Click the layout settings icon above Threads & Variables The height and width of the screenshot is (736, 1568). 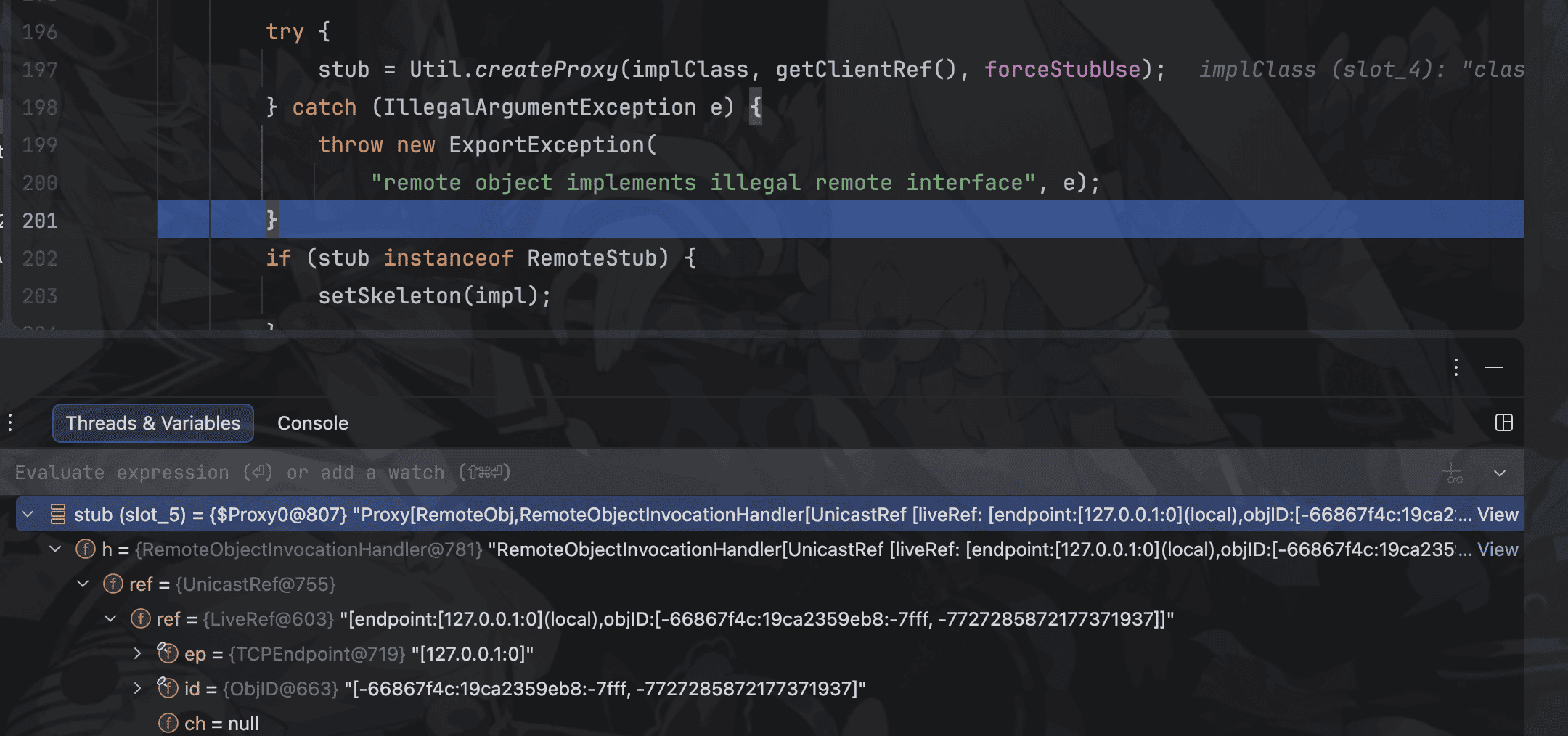1505,422
